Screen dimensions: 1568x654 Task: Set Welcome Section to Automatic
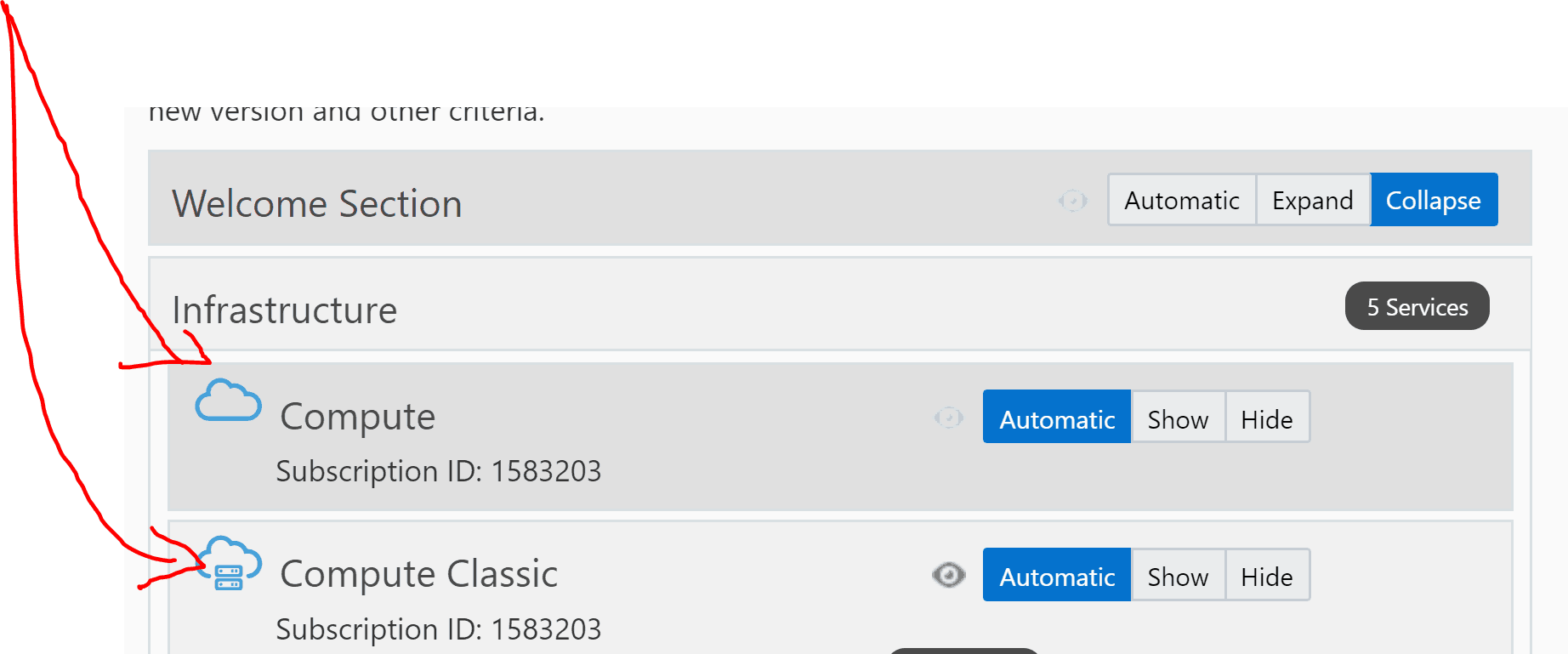tap(1181, 201)
